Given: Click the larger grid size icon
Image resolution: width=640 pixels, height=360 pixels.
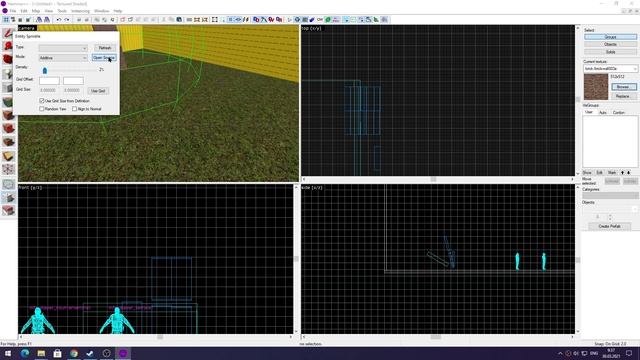Looking at the screenshot, I should 28,20.
